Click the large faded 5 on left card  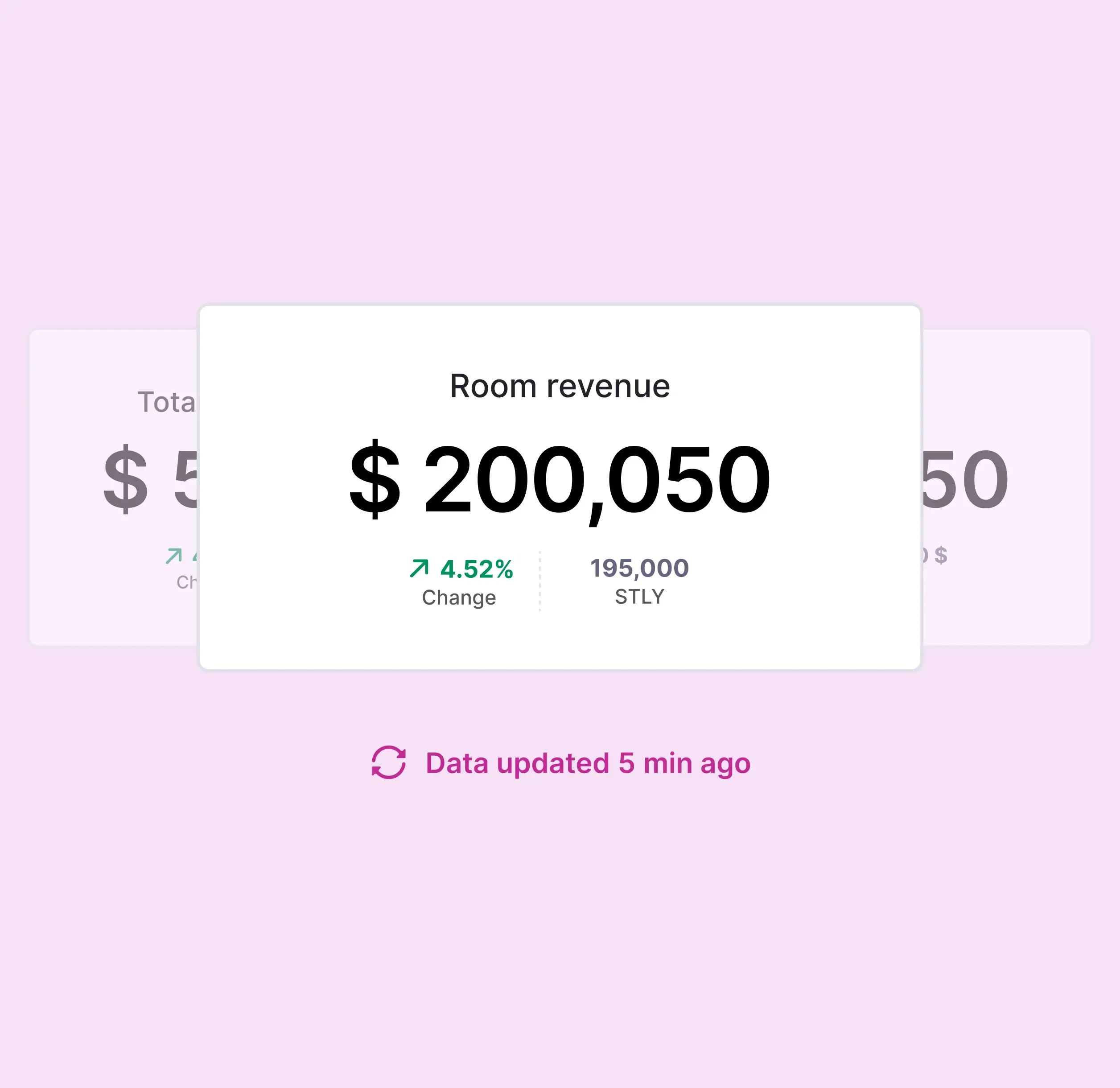186,479
